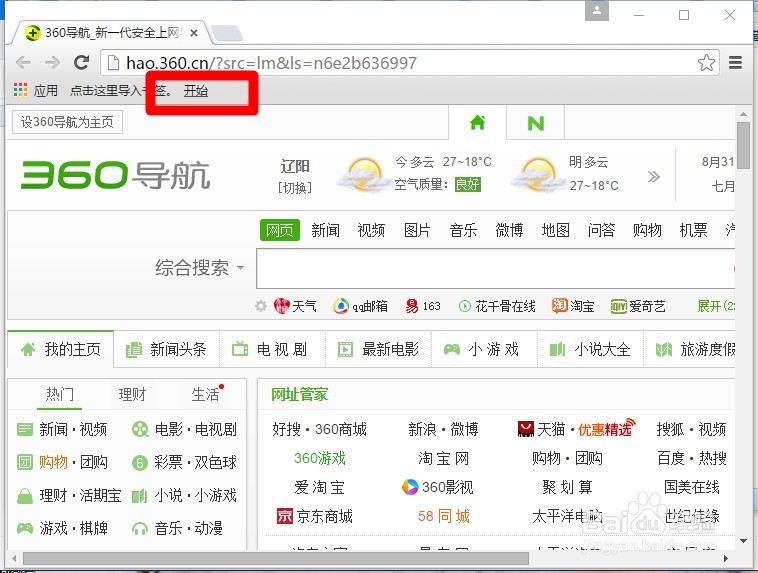Select the 视频 search category

click(371, 230)
